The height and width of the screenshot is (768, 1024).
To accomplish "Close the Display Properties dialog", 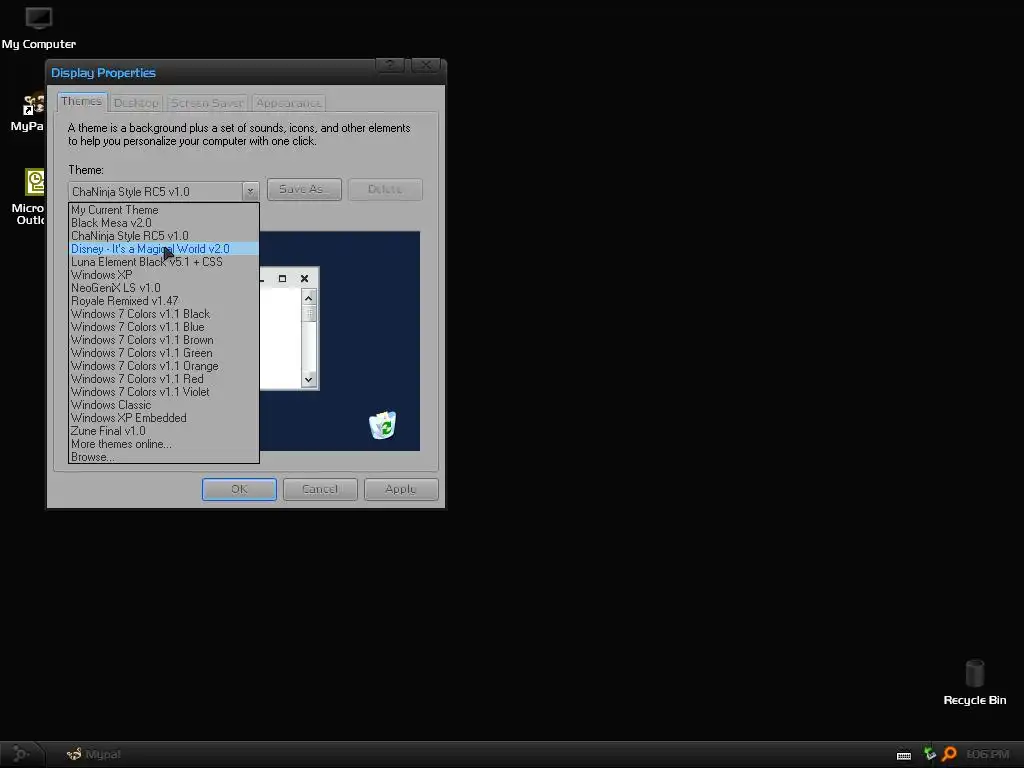I will 426,65.
